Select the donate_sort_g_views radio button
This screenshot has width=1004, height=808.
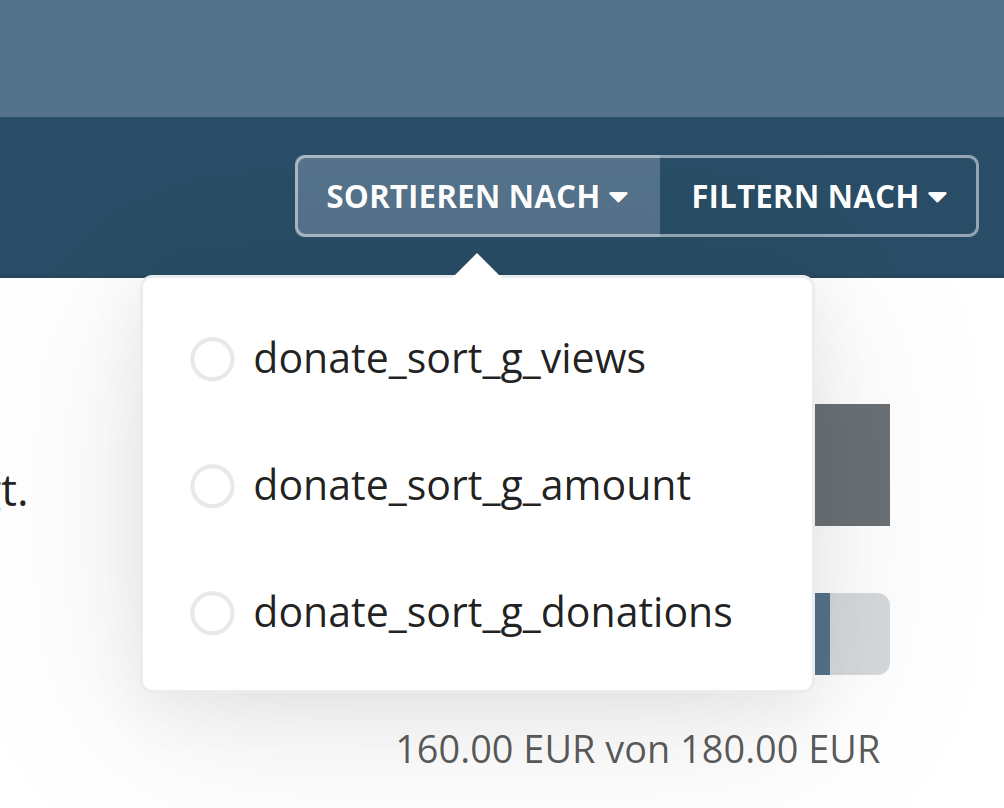click(x=212, y=359)
